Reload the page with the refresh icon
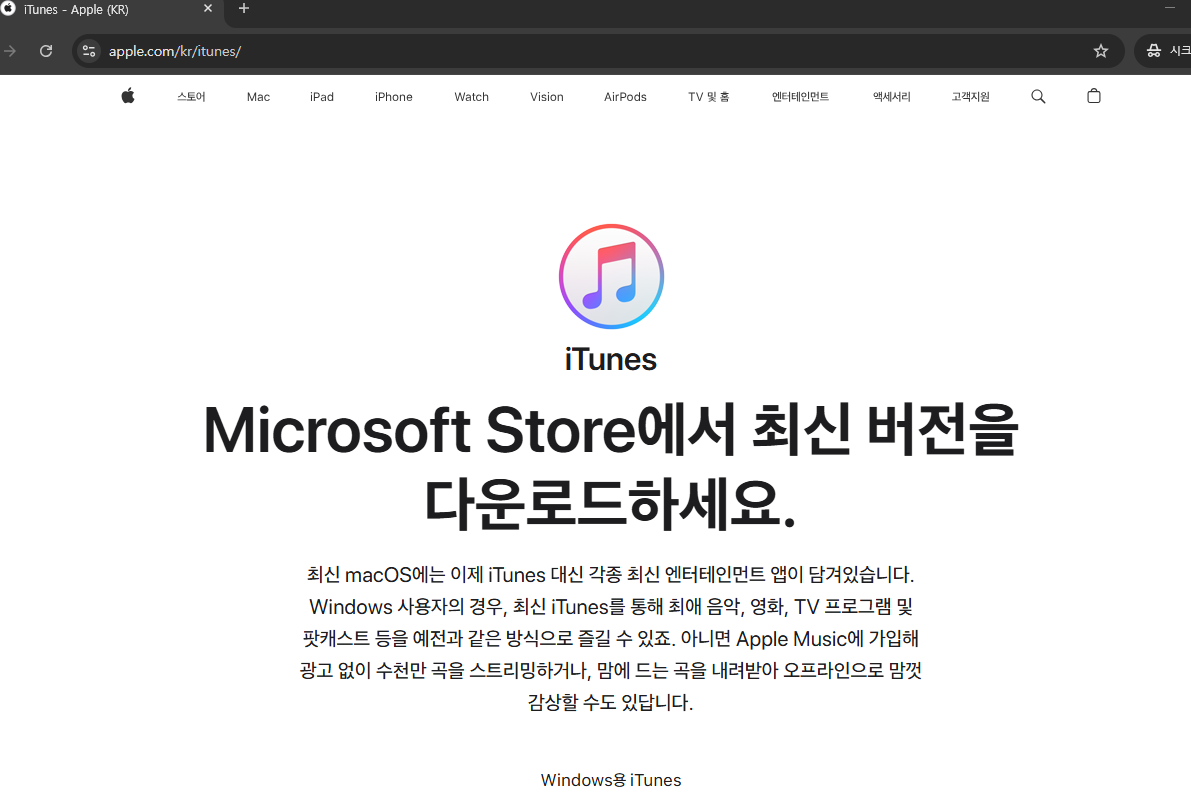 (46, 51)
